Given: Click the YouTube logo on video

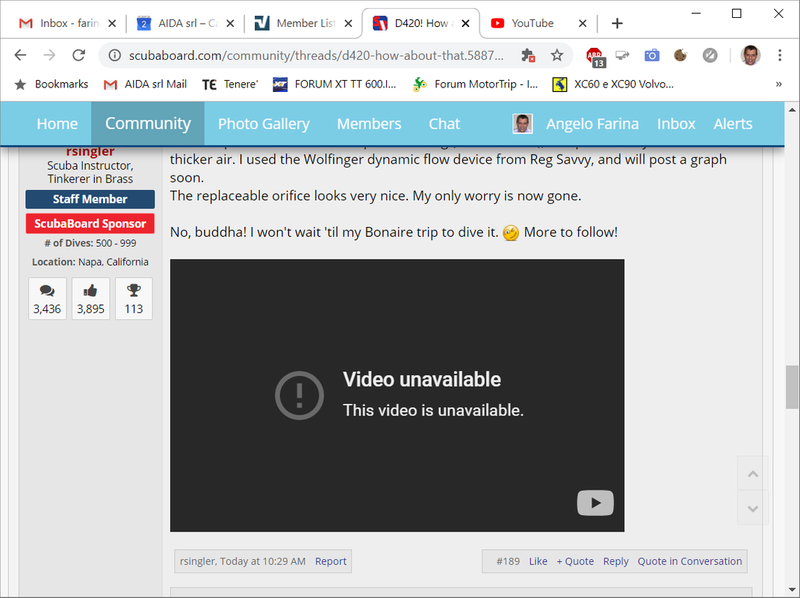Looking at the screenshot, I should pyautogui.click(x=595, y=503).
